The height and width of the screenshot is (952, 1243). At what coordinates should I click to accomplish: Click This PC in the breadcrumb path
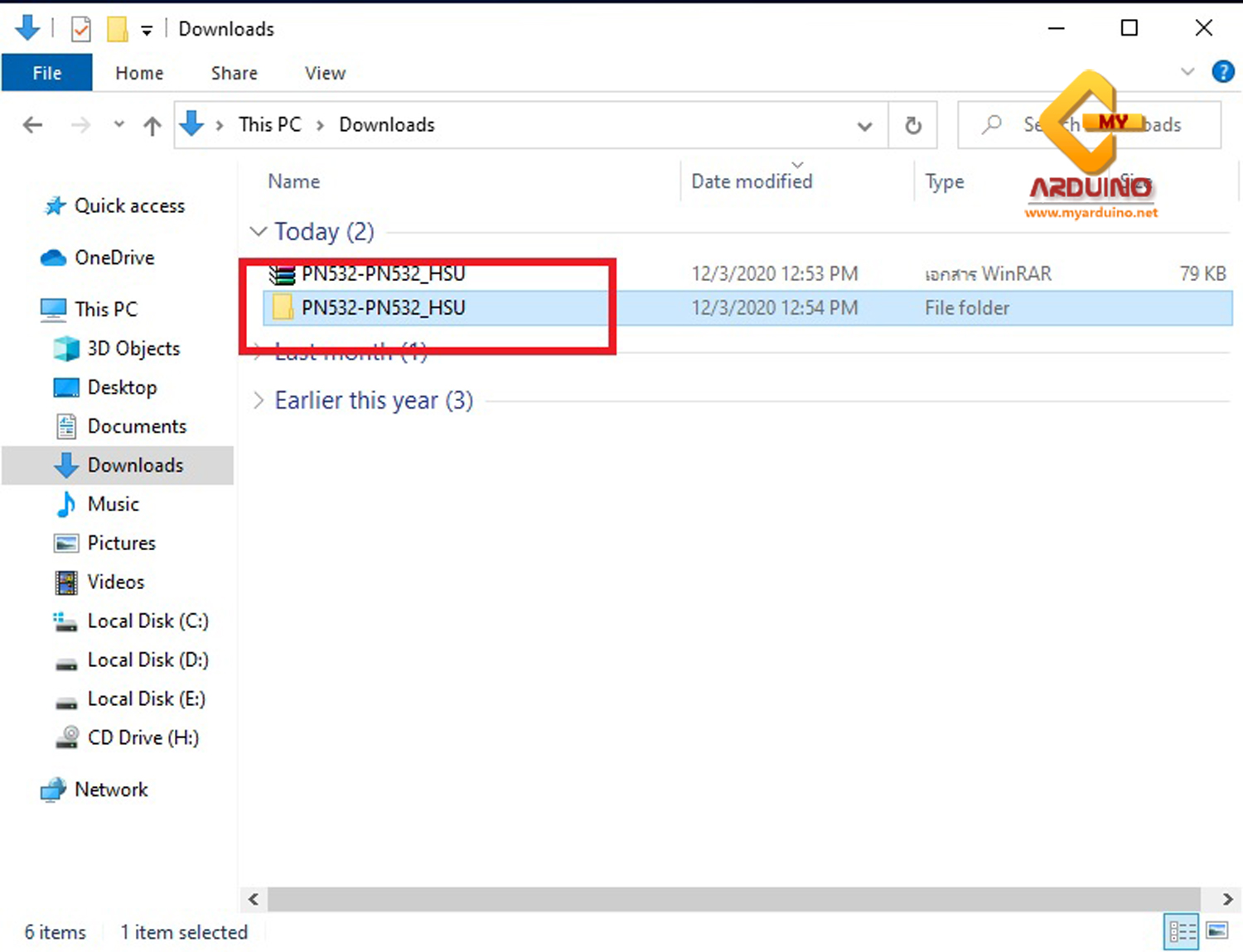269,124
